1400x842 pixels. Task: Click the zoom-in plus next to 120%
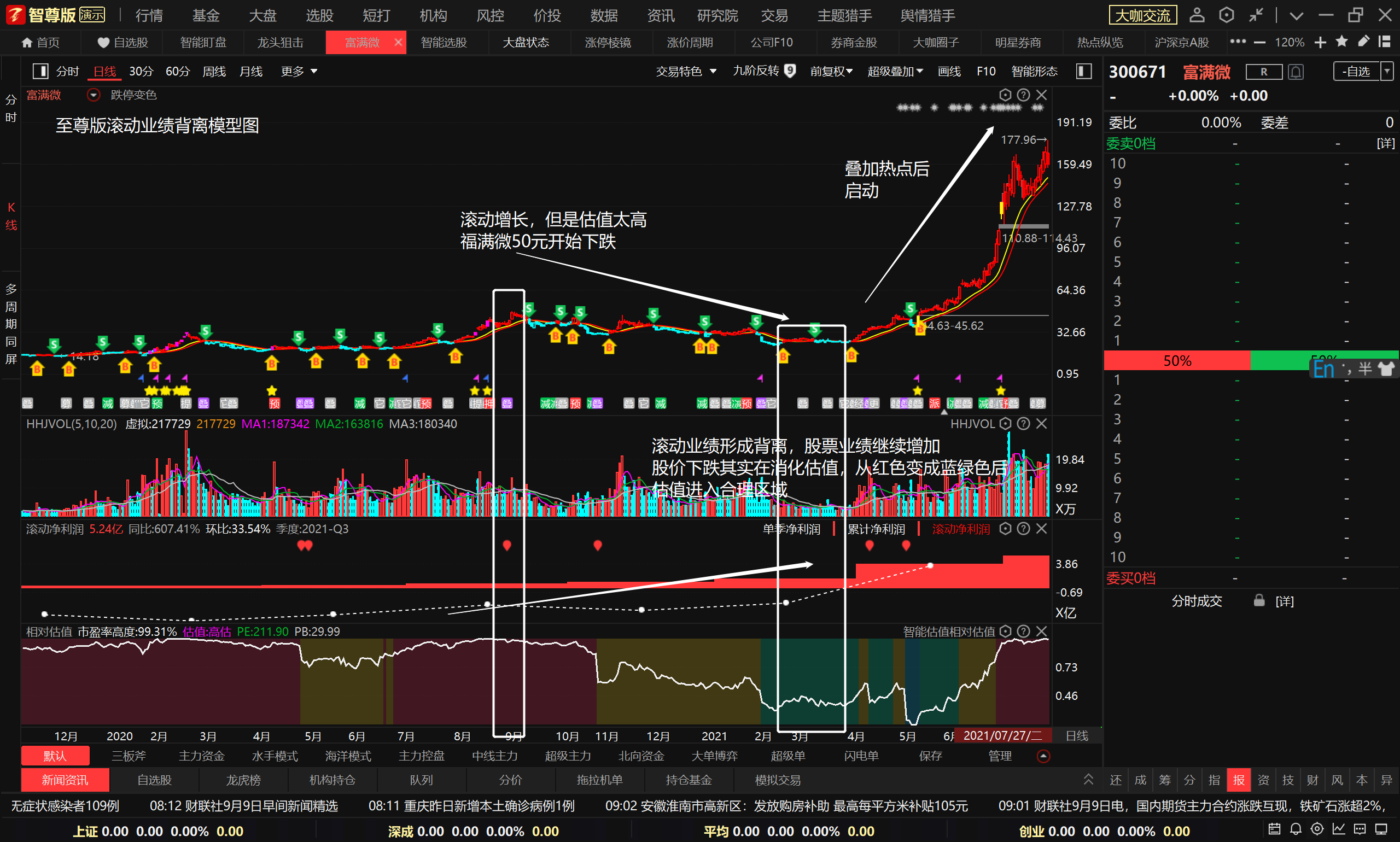click(x=1320, y=43)
